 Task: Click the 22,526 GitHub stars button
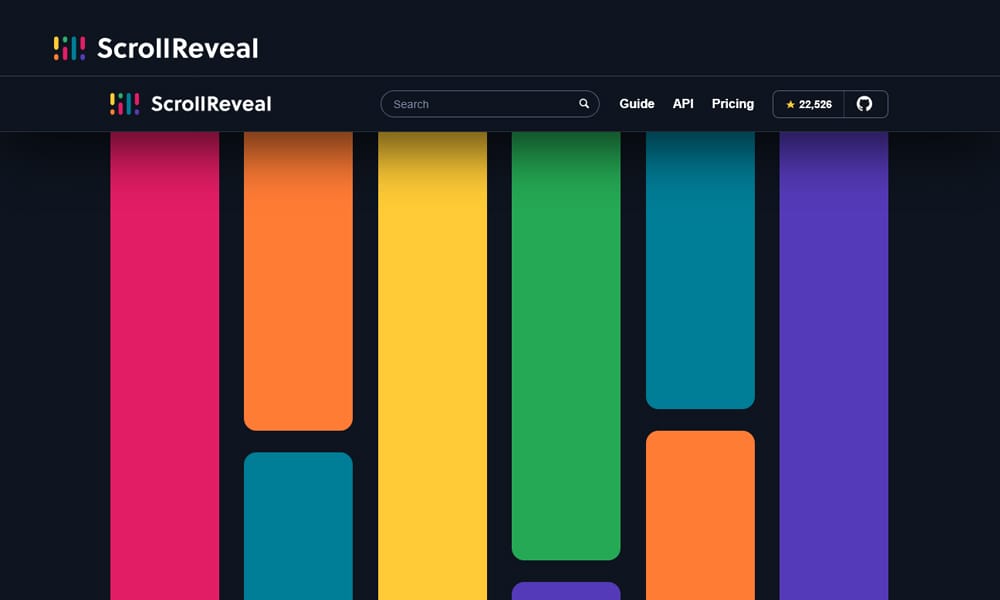coord(808,103)
